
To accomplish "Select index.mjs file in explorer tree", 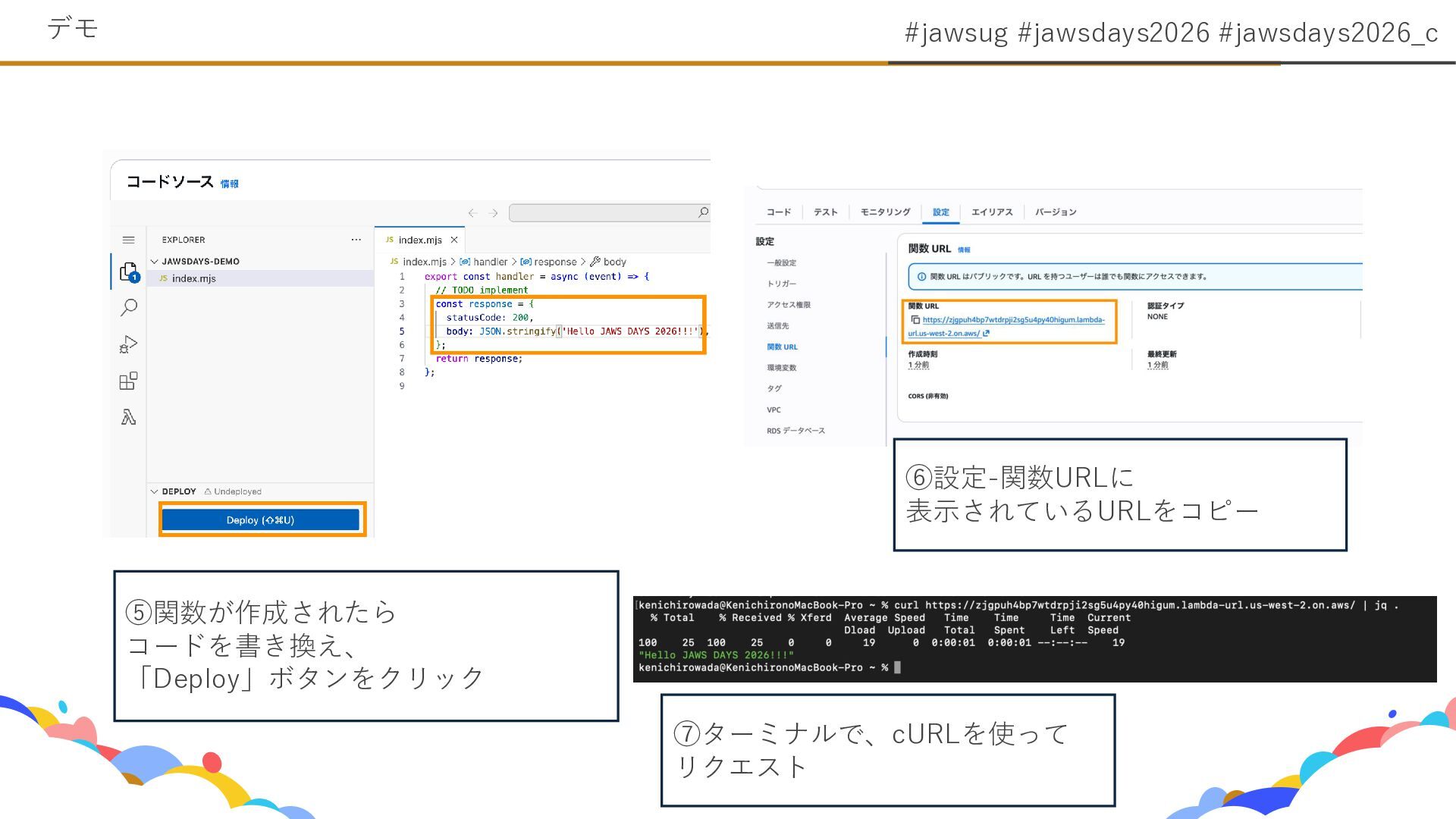I will [x=194, y=278].
